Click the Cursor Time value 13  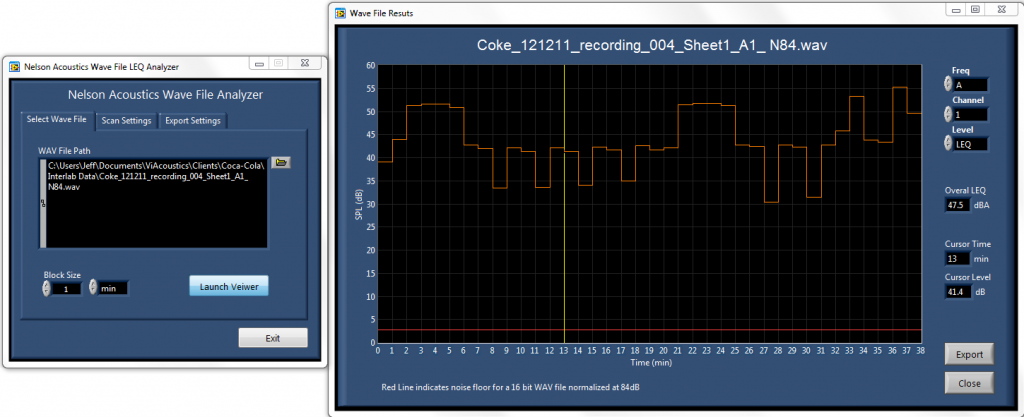[x=958, y=259]
